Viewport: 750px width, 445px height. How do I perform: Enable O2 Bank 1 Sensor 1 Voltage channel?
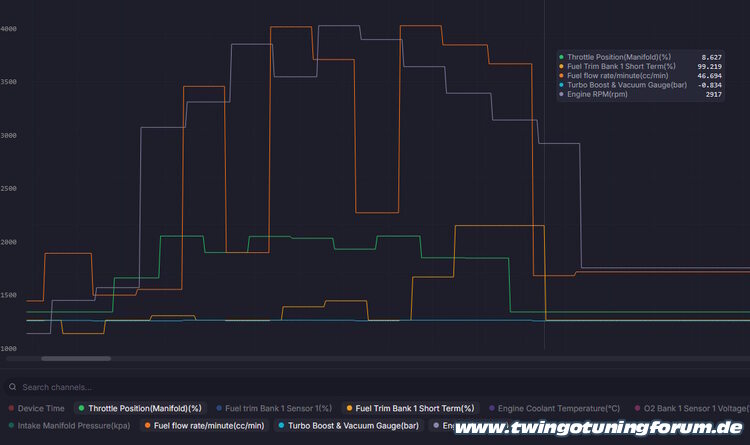pos(691,408)
